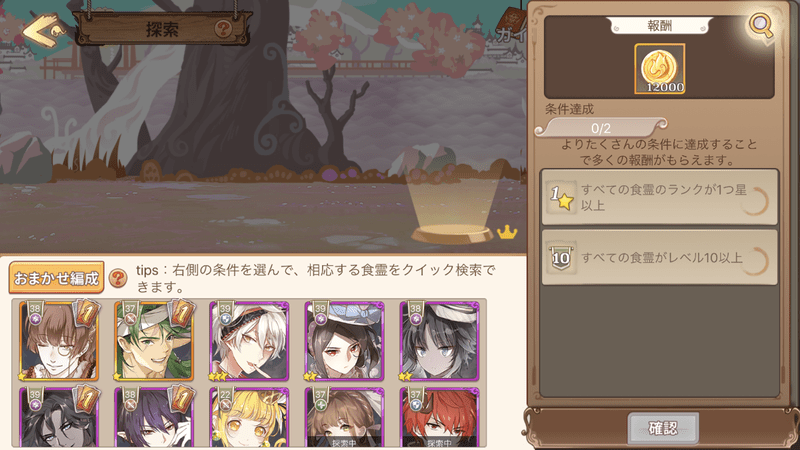Choose the green-haired elf character portrait
800x450 pixels.
(154, 341)
